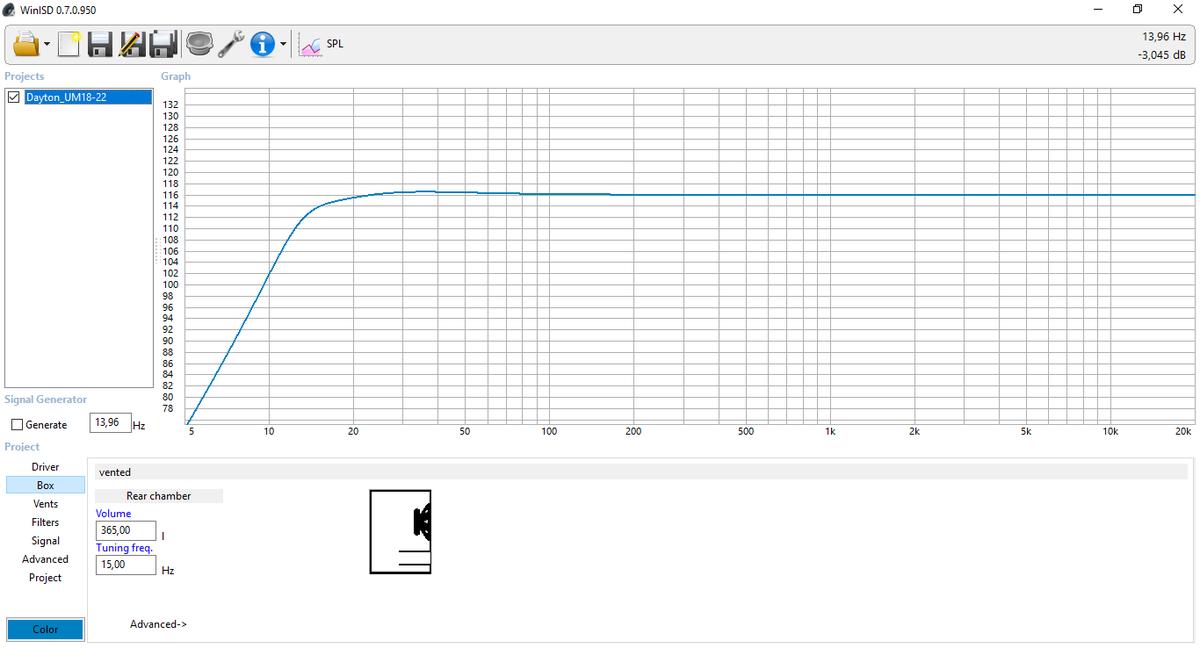Click the Rear chamber header
The image size is (1200, 648).
click(159, 496)
